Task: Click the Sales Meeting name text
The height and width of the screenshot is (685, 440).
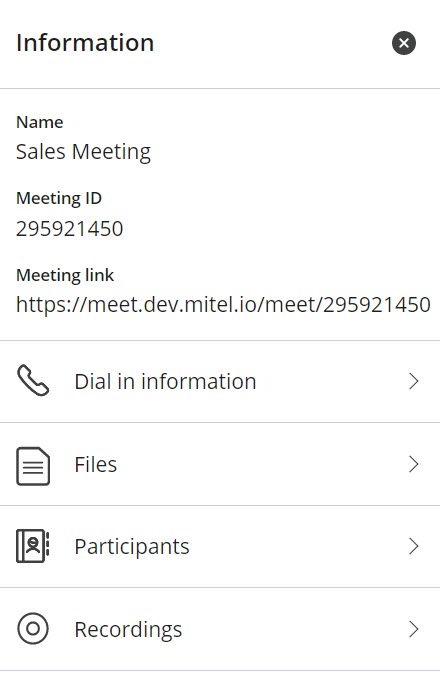Action: coord(83,152)
